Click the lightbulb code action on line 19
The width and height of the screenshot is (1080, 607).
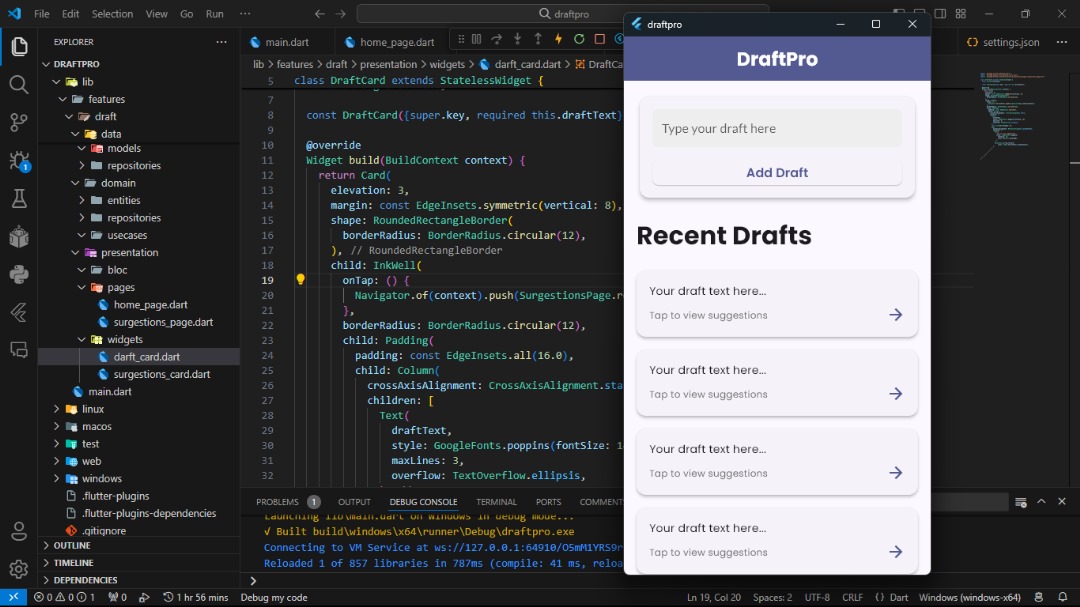tap(300, 280)
